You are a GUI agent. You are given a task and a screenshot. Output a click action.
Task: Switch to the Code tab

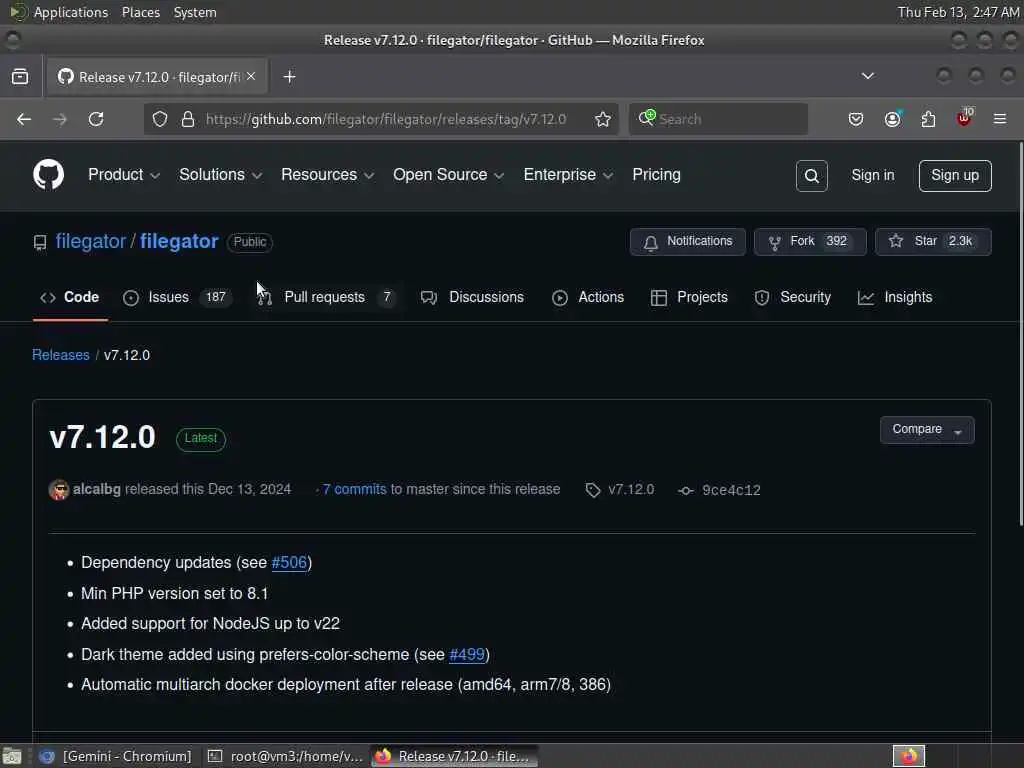pyautogui.click(x=70, y=297)
